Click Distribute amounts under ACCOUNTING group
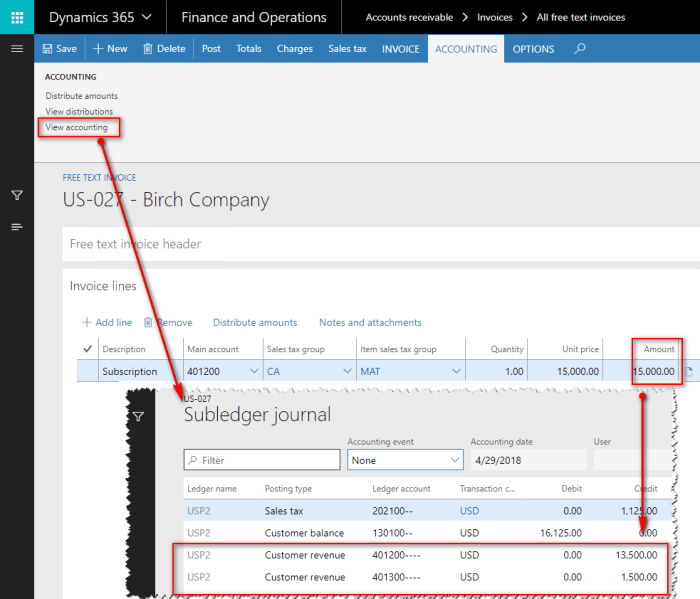The width and height of the screenshot is (700, 599). [x=82, y=96]
